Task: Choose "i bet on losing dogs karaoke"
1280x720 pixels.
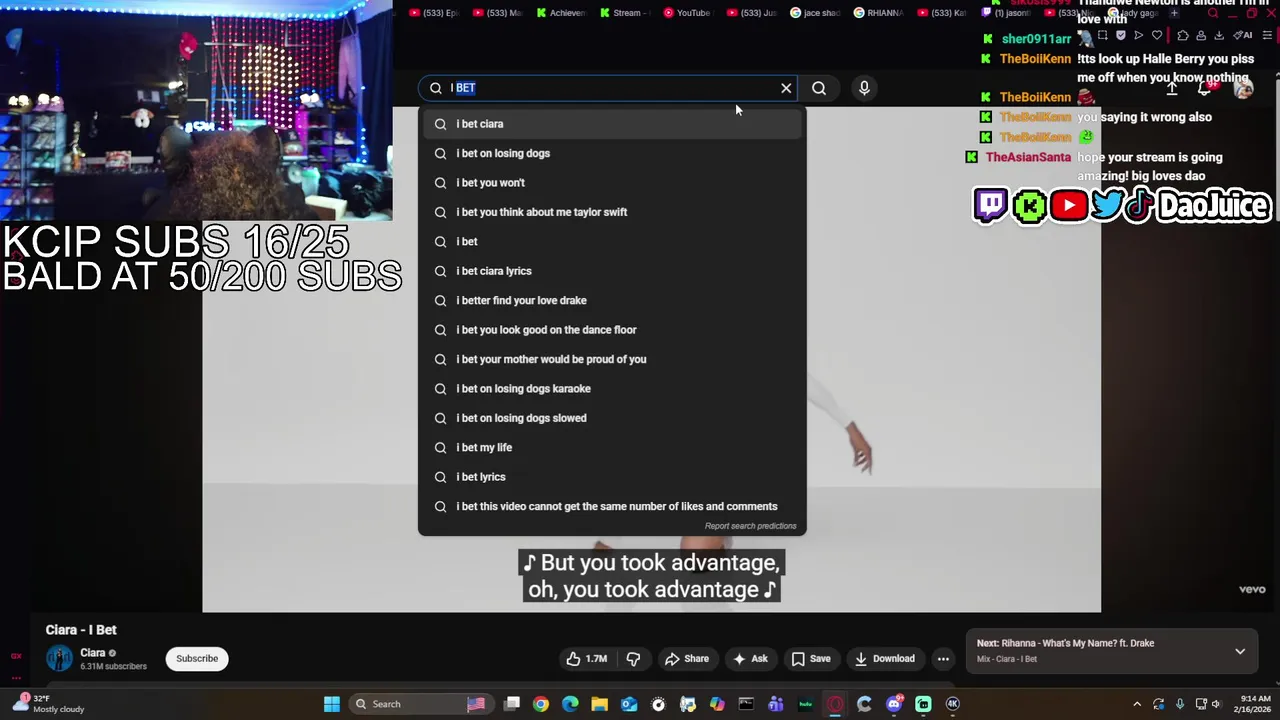Action: pyautogui.click(x=611, y=388)
